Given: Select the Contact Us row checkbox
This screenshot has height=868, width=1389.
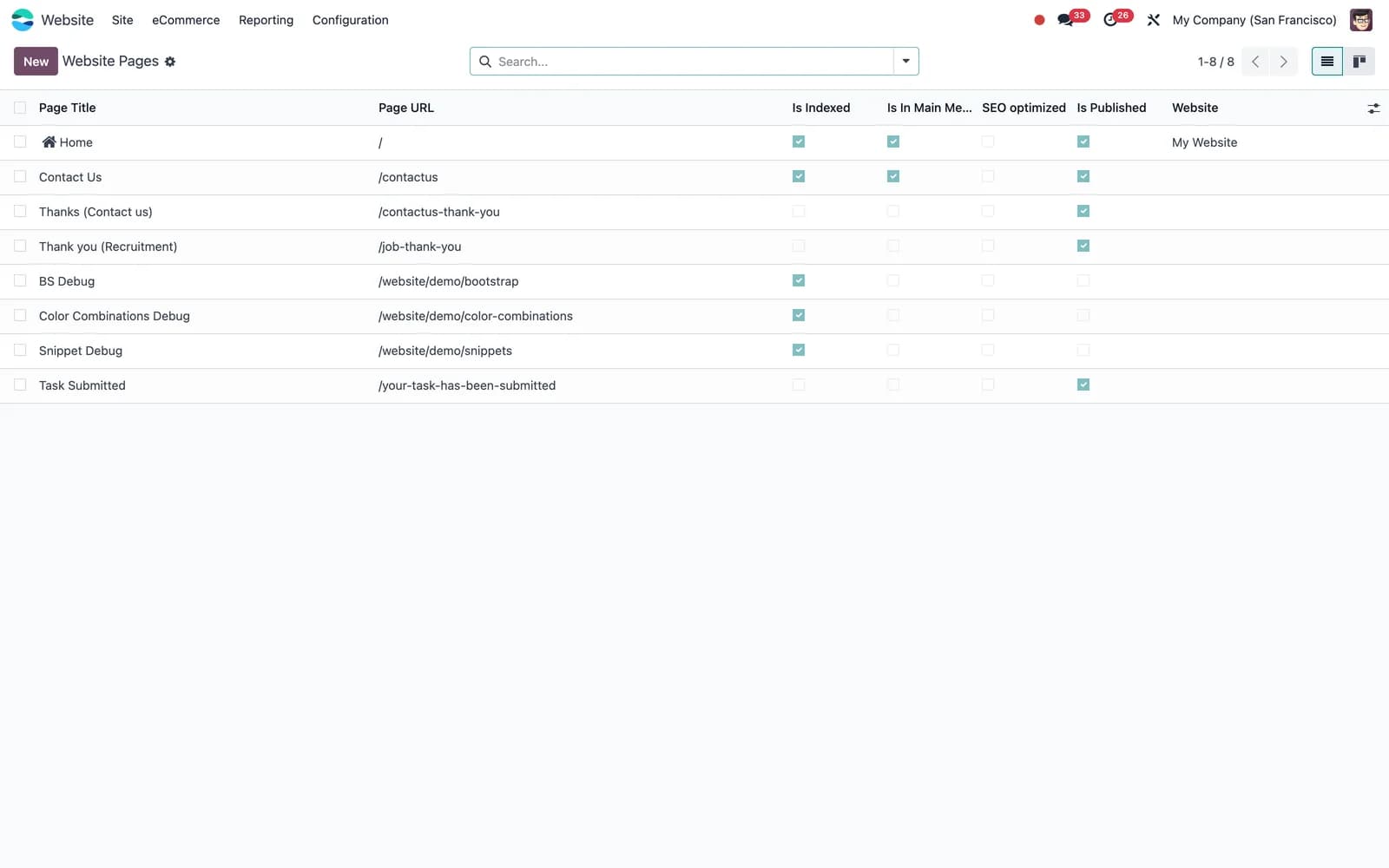Looking at the screenshot, I should [x=20, y=176].
